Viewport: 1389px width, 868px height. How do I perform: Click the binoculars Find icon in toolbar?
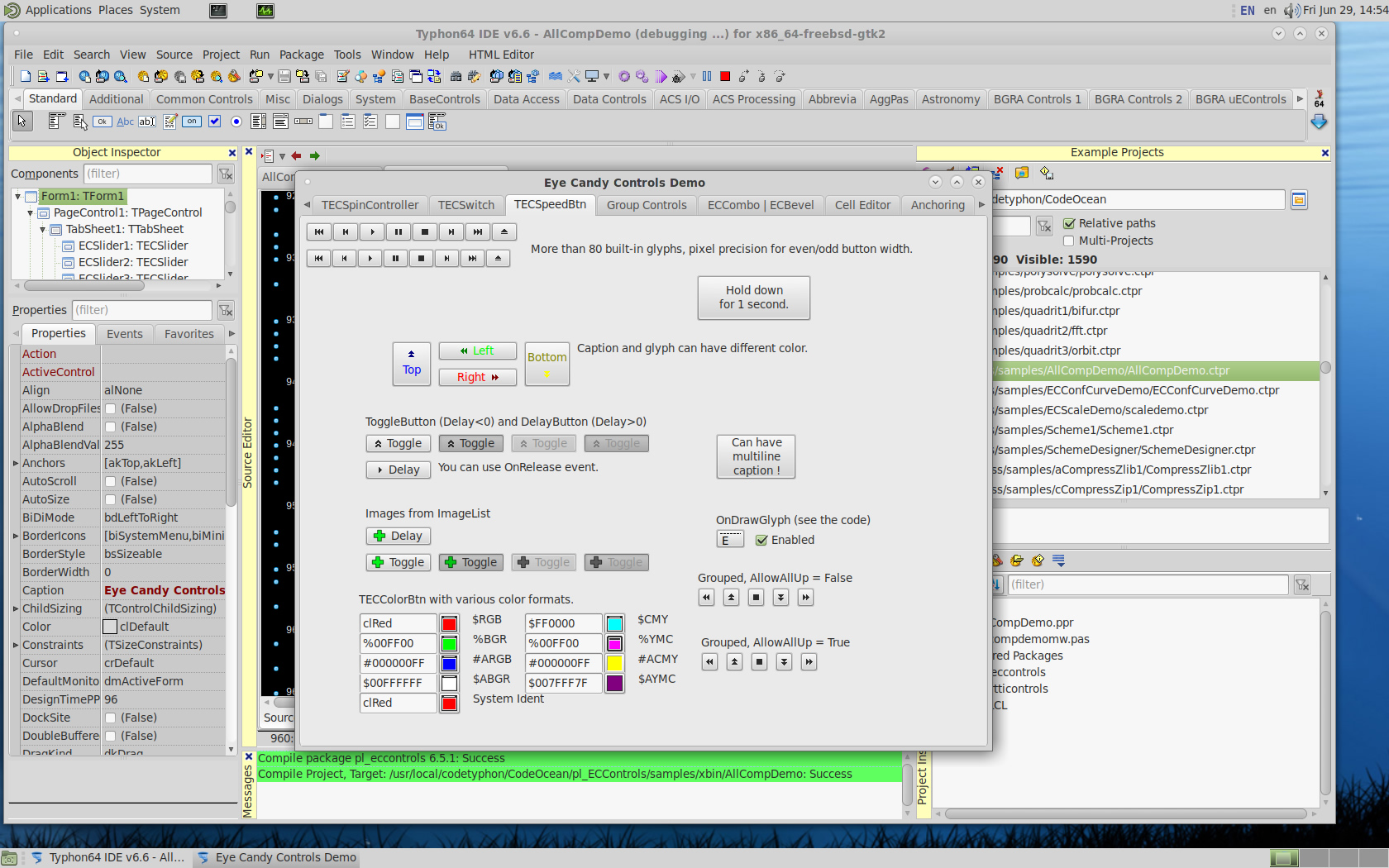456,76
